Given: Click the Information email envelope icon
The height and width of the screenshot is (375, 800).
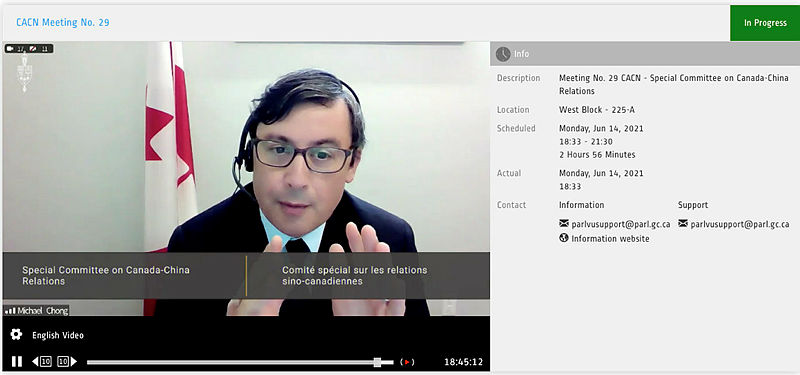Looking at the screenshot, I should (564, 223).
